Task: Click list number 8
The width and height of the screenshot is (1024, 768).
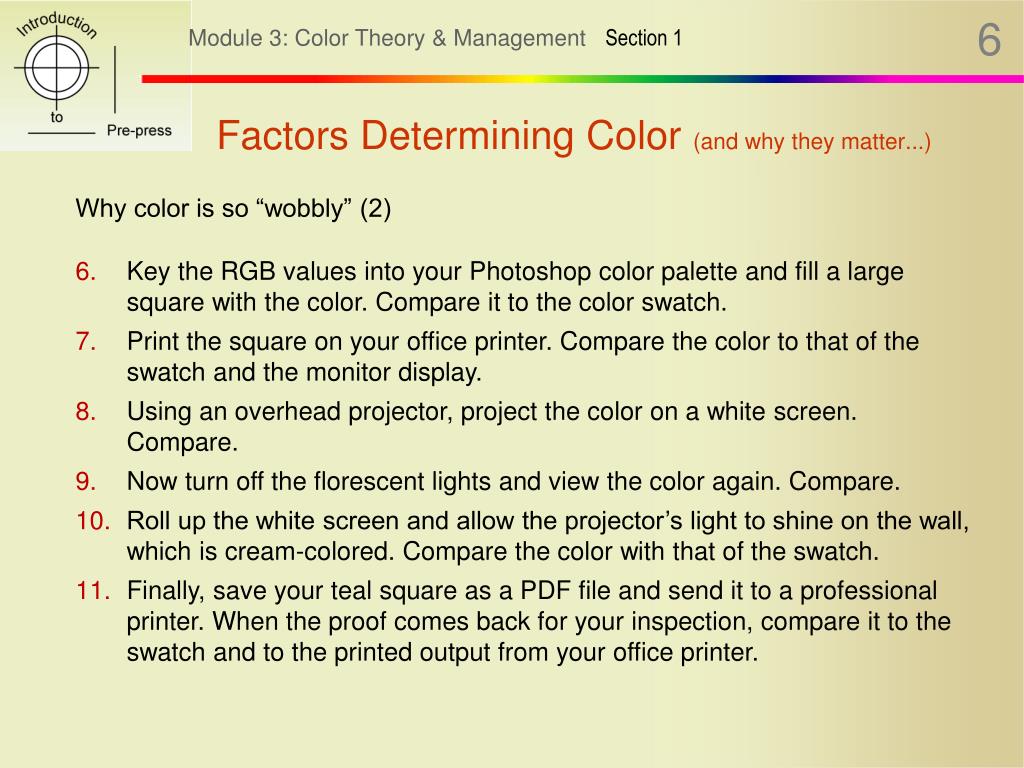Action: pos(86,411)
